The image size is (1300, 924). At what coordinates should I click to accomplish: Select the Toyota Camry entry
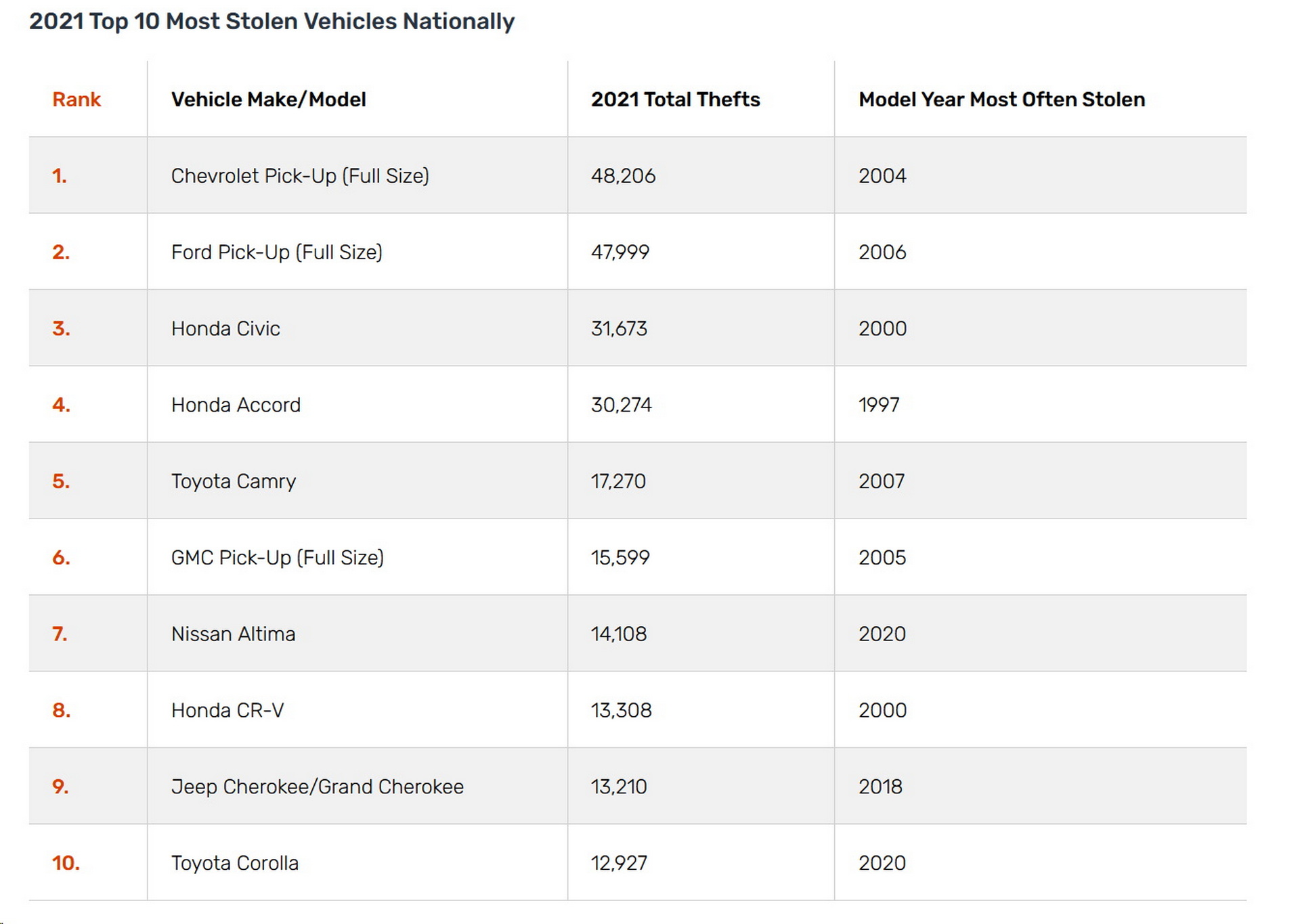233,481
